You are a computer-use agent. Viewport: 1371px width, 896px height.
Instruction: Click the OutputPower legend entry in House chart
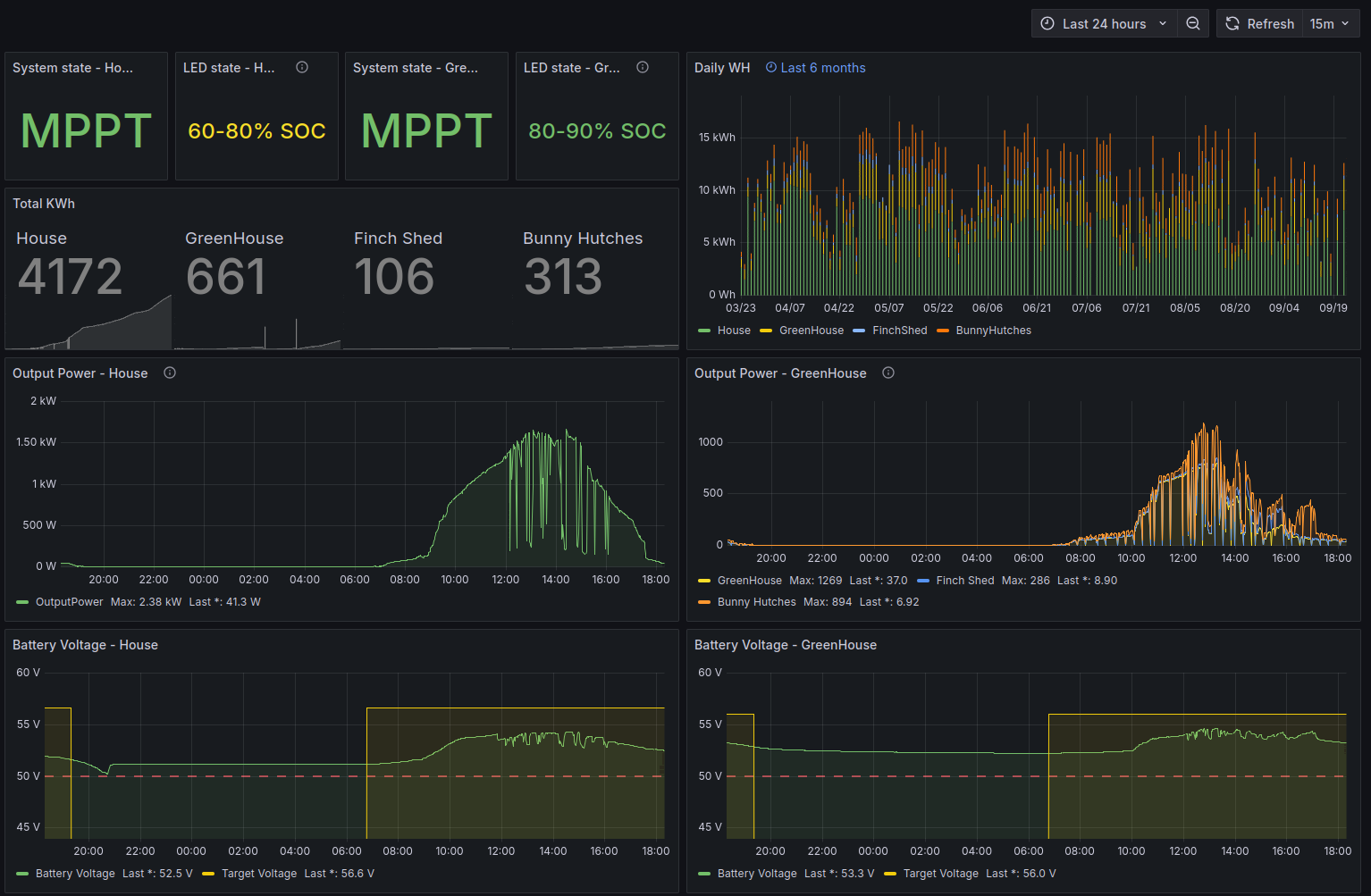69,602
